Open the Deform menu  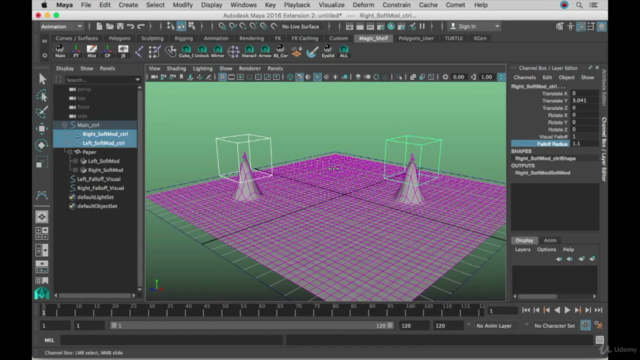[x=363, y=5]
